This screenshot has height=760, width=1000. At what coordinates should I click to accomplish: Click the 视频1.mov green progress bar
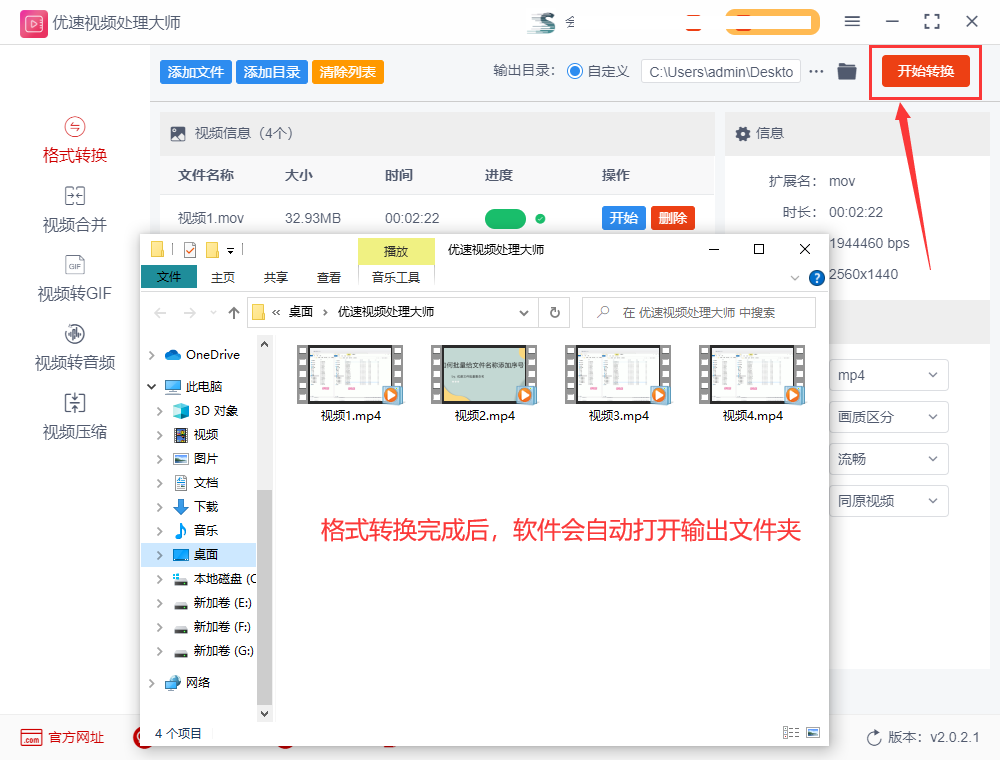click(505, 219)
